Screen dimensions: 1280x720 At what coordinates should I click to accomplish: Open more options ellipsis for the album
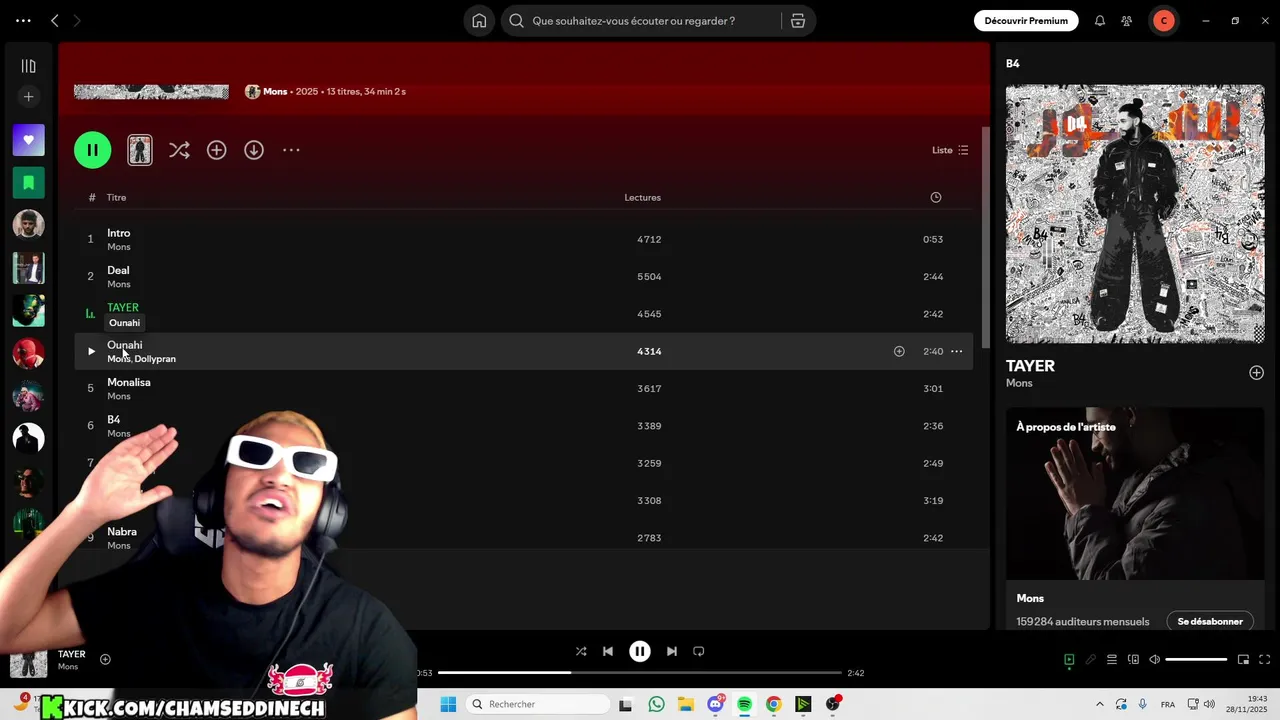pyautogui.click(x=291, y=150)
